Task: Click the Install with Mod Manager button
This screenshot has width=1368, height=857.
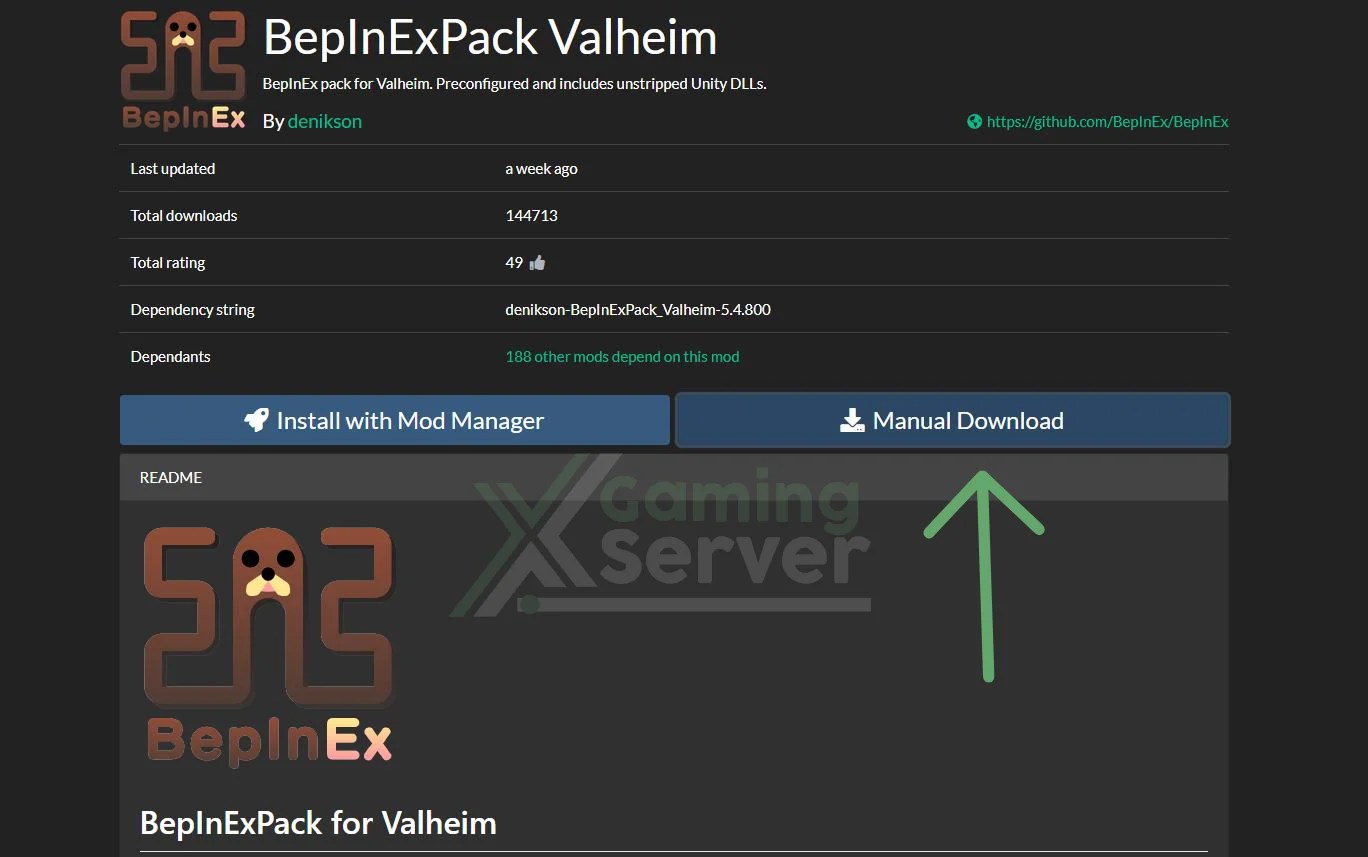Action: [x=395, y=420]
